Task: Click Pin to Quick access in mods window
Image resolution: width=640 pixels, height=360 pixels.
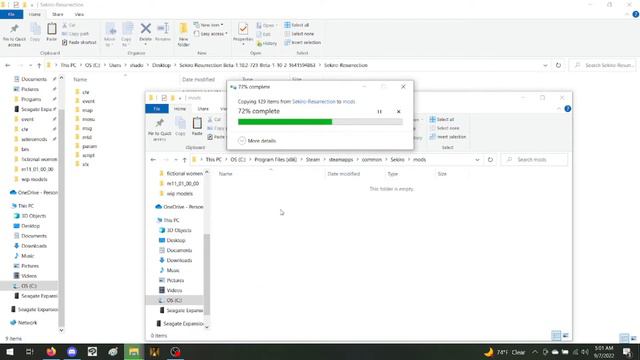Action: (x=160, y=129)
